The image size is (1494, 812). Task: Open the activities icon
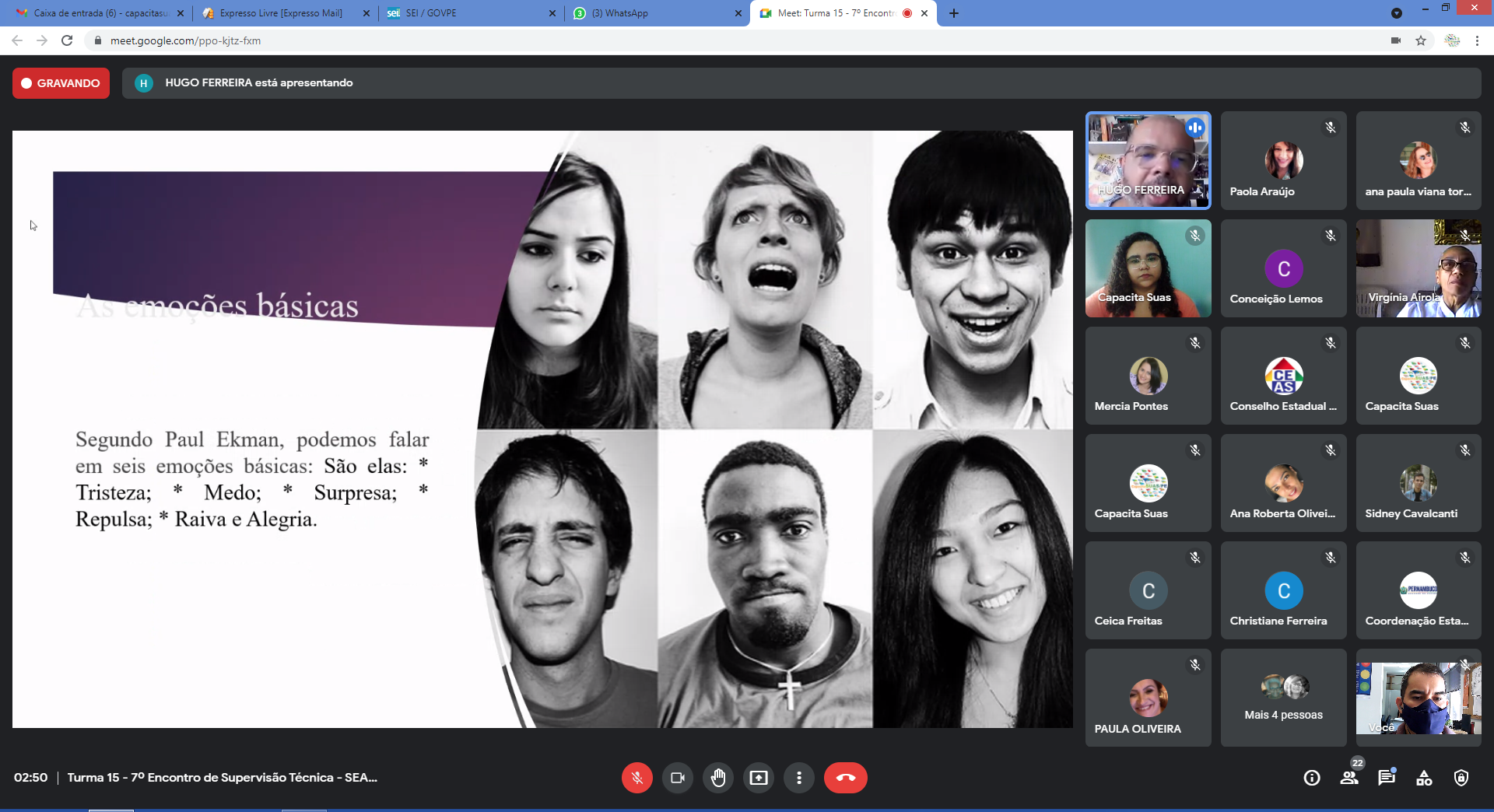[x=1424, y=778]
